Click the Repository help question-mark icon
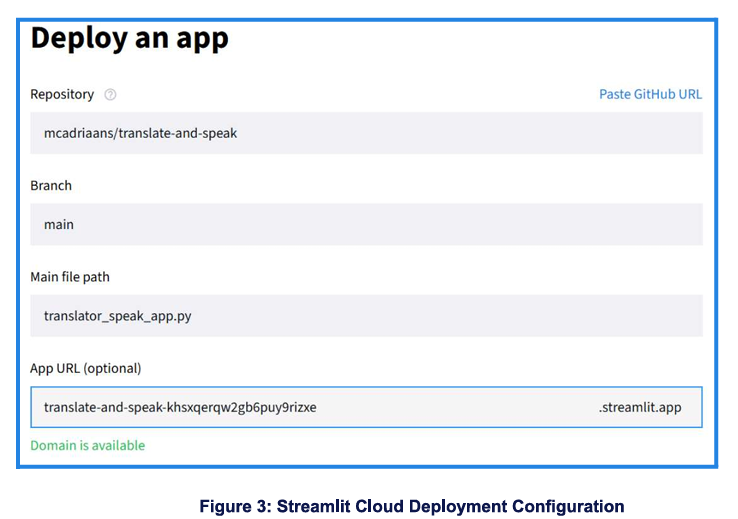This screenshot has height=519, width=738. point(110,95)
